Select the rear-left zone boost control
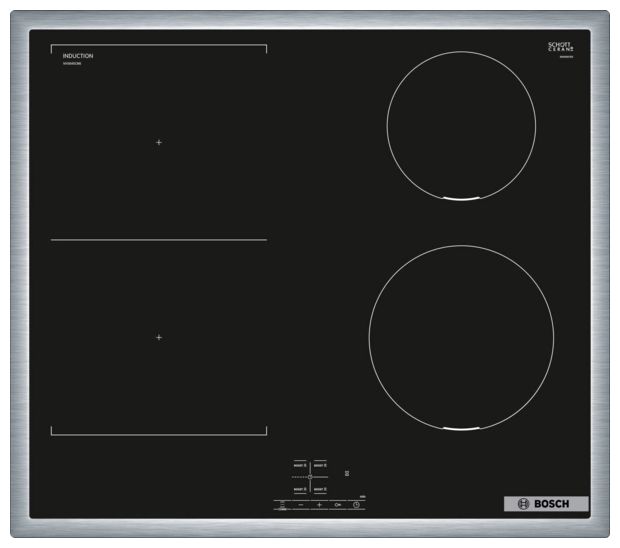Screen dimensions: 620x548 pyautogui.click(x=300, y=465)
